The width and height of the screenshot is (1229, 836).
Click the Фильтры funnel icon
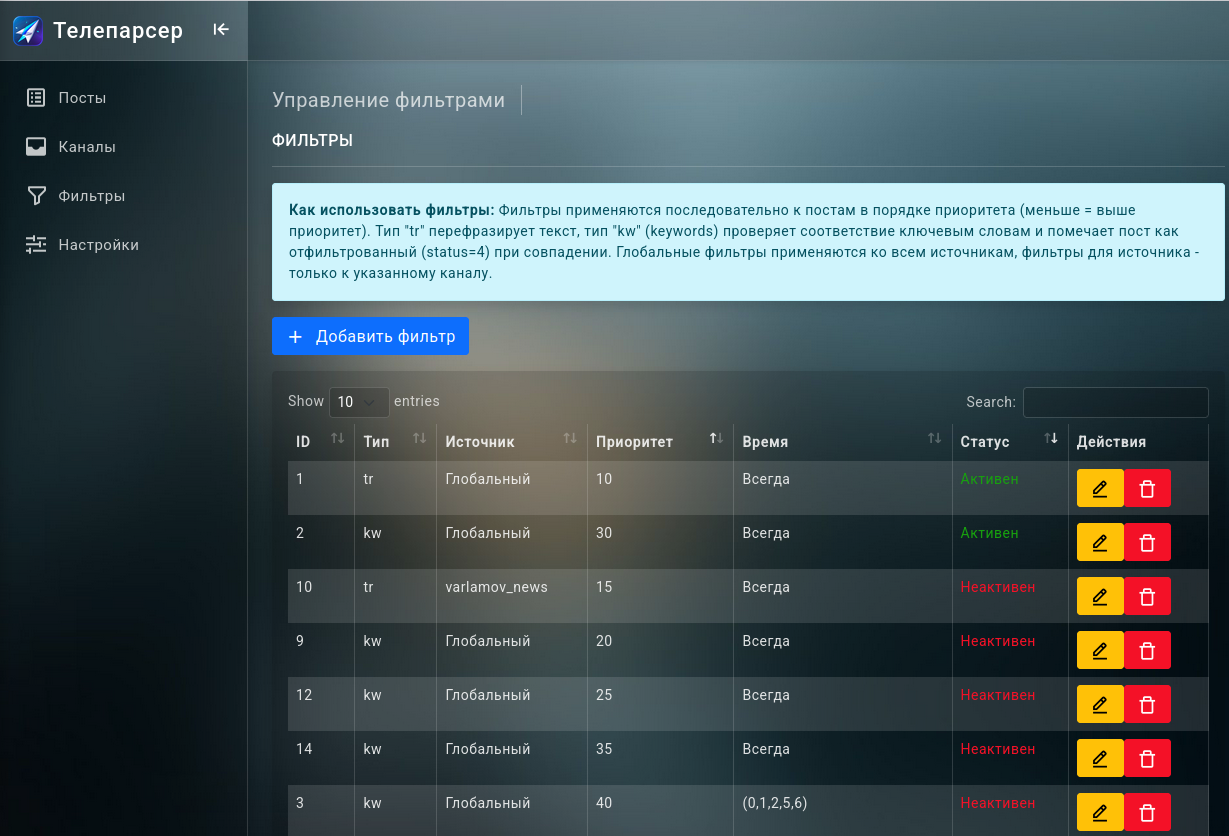(36, 195)
